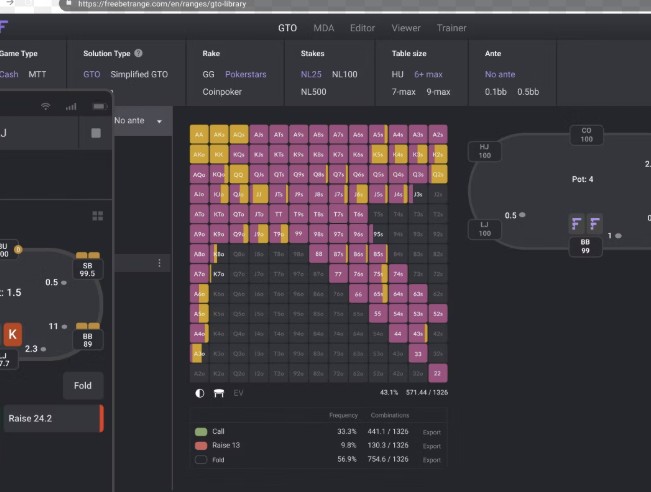Open the Solution Type help icon
The height and width of the screenshot is (492, 651).
point(139,53)
